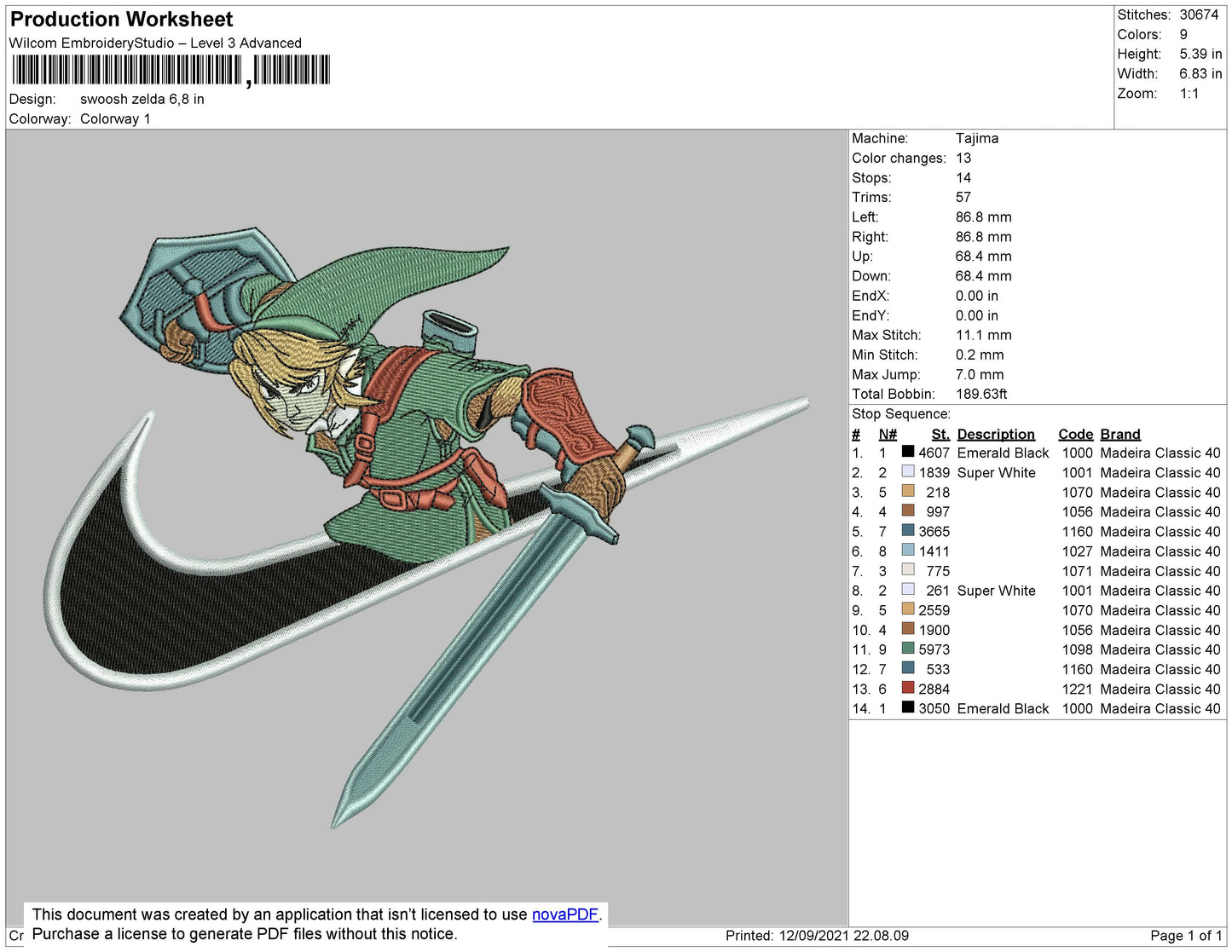Click the Emerald Black description in stop 14
This screenshot has width=1232, height=952.
coord(1003,708)
